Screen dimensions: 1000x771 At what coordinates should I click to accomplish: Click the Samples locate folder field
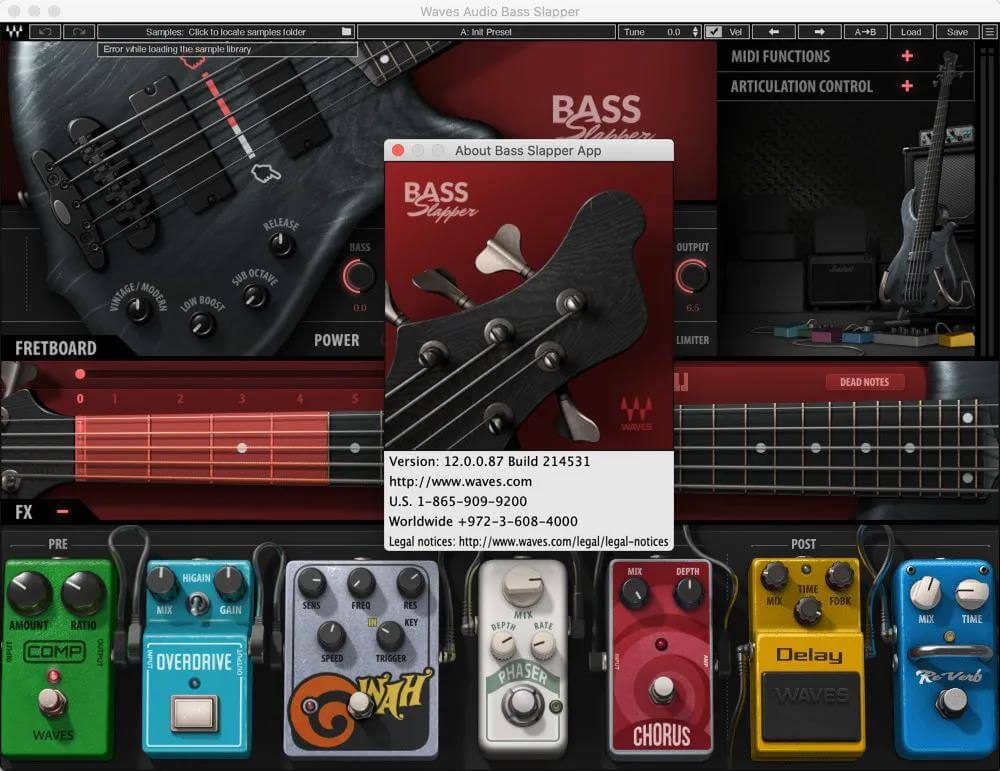tap(226, 31)
